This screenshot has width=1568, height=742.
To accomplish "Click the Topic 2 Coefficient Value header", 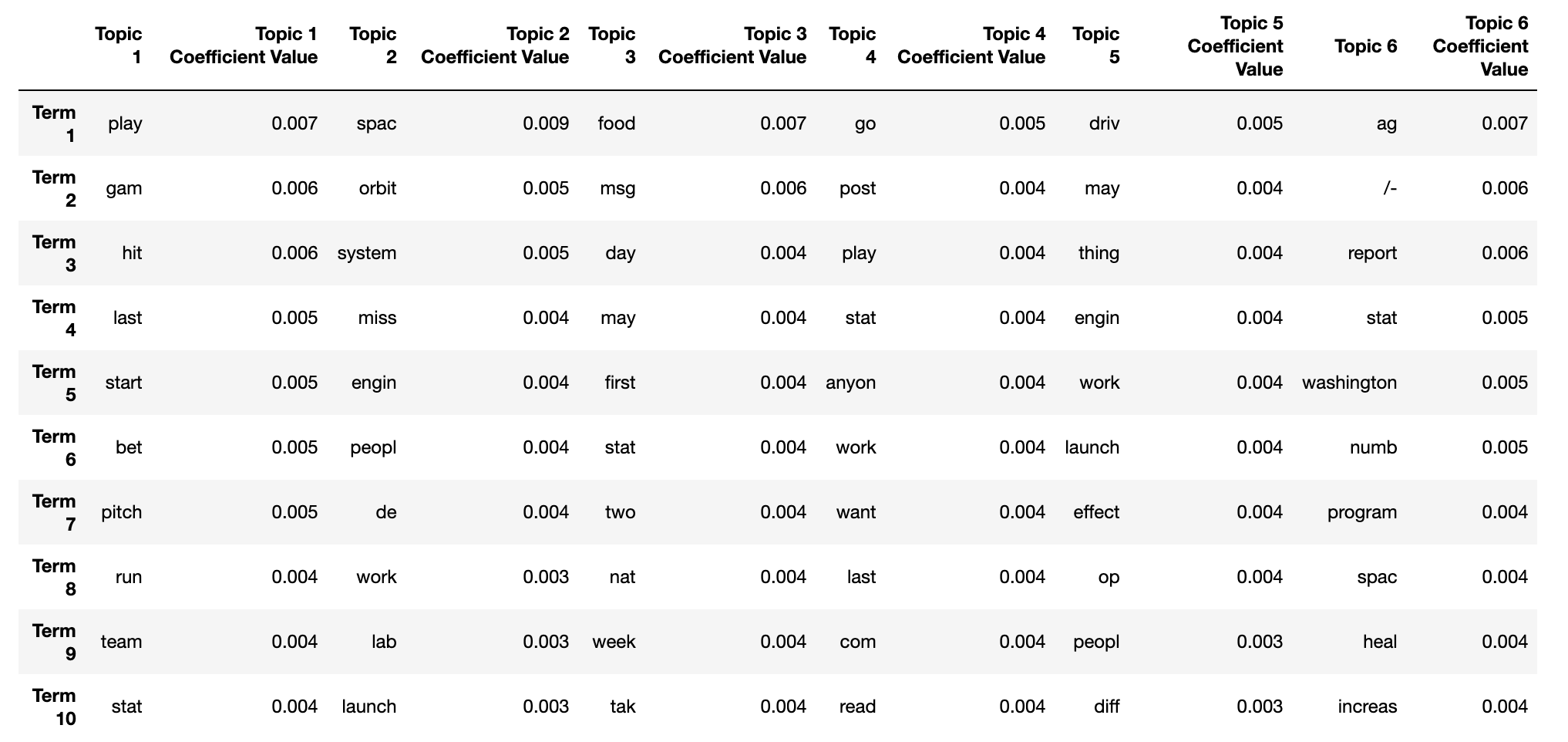I will tap(495, 46).
